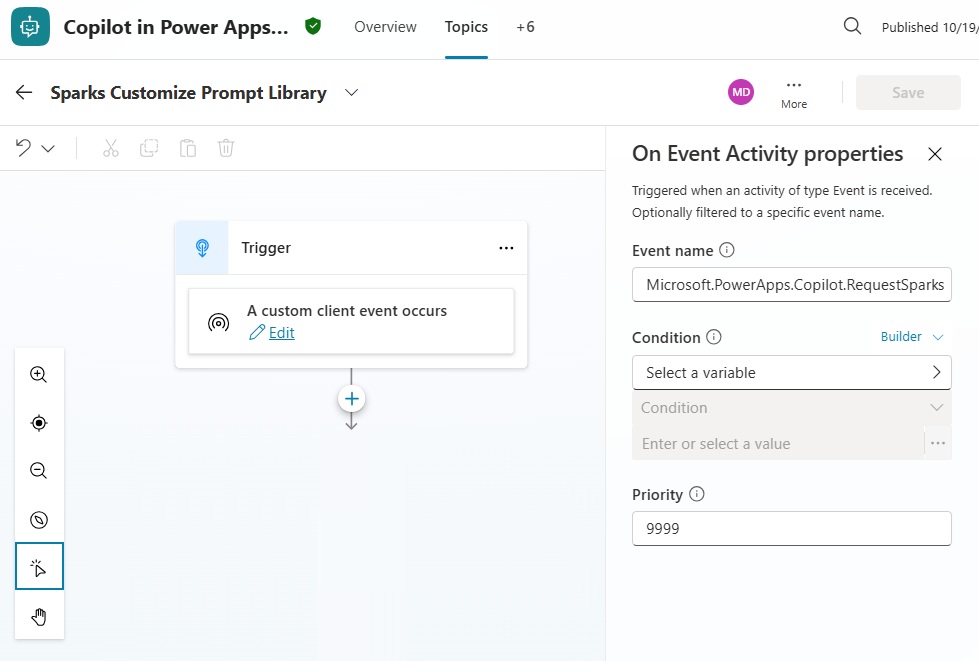Screen dimensions: 979x661
Task: Click the search magnifier icon
Action: (852, 27)
